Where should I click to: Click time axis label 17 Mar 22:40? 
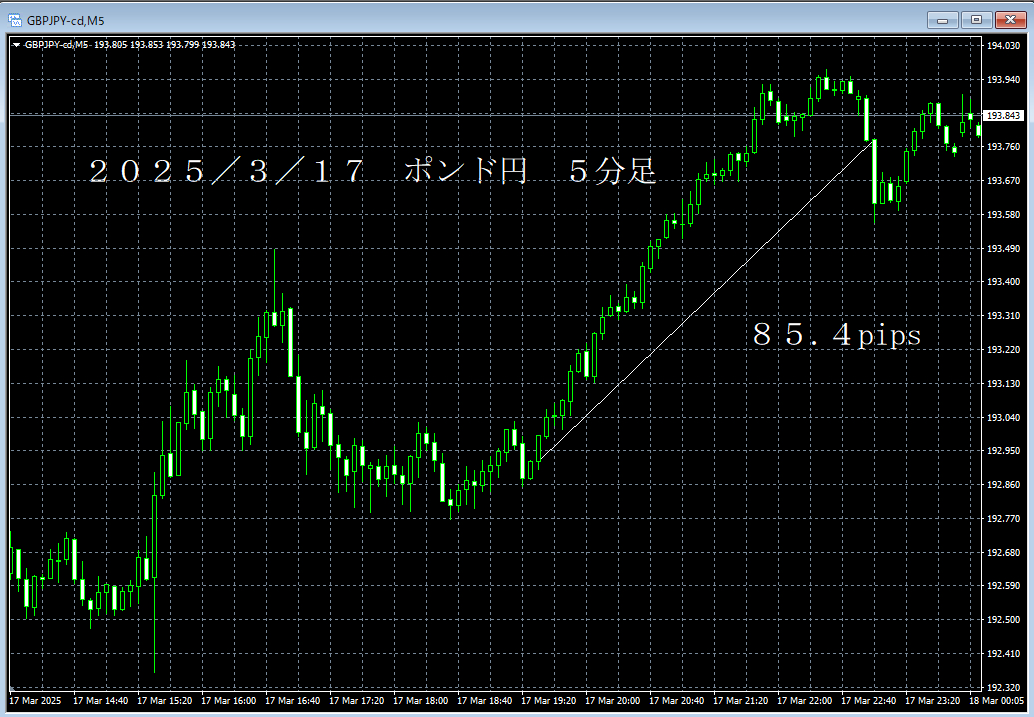point(868,701)
